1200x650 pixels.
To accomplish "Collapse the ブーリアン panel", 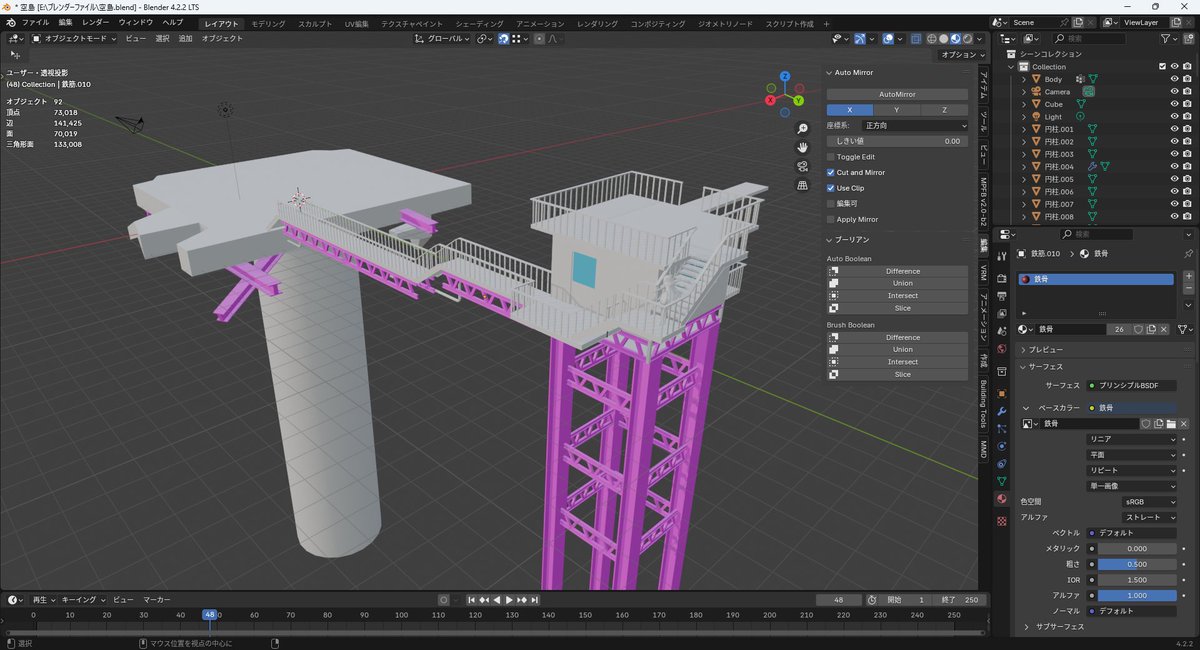I will pos(852,240).
